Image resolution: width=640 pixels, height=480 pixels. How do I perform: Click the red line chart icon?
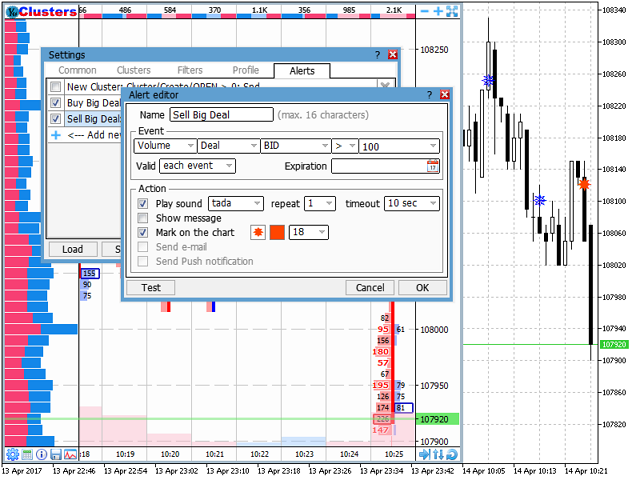[70, 454]
